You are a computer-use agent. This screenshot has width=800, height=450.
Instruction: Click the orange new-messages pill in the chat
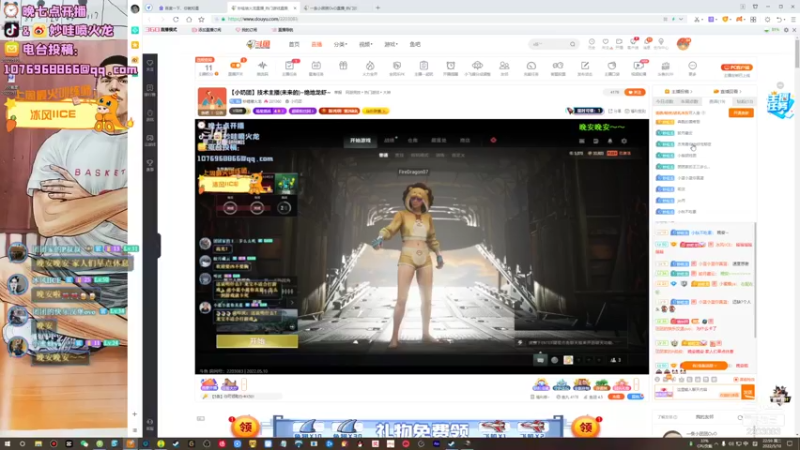point(704,366)
